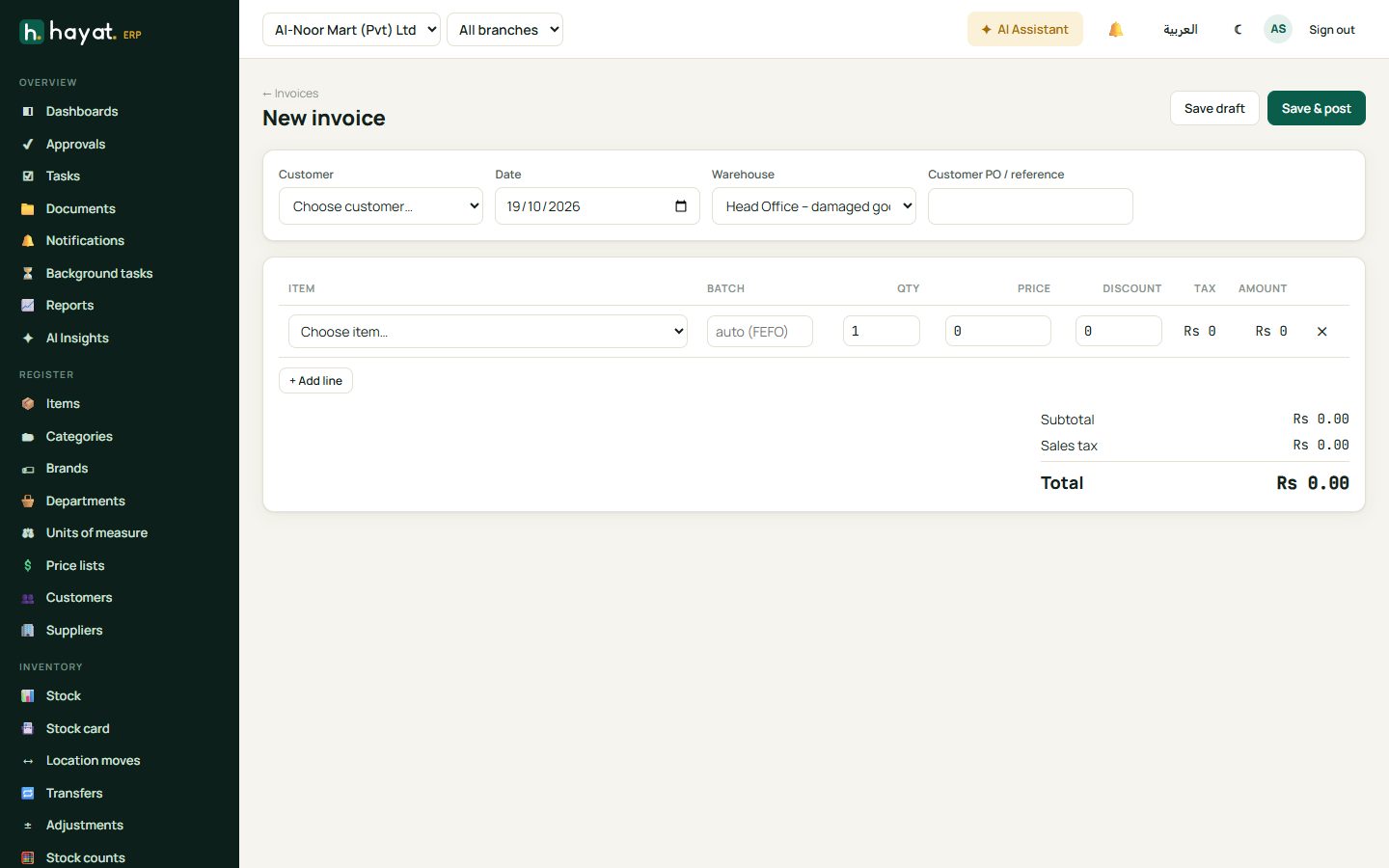Image resolution: width=1389 pixels, height=868 pixels.
Task: Click the Approvals checkmark icon
Action: pos(28,145)
